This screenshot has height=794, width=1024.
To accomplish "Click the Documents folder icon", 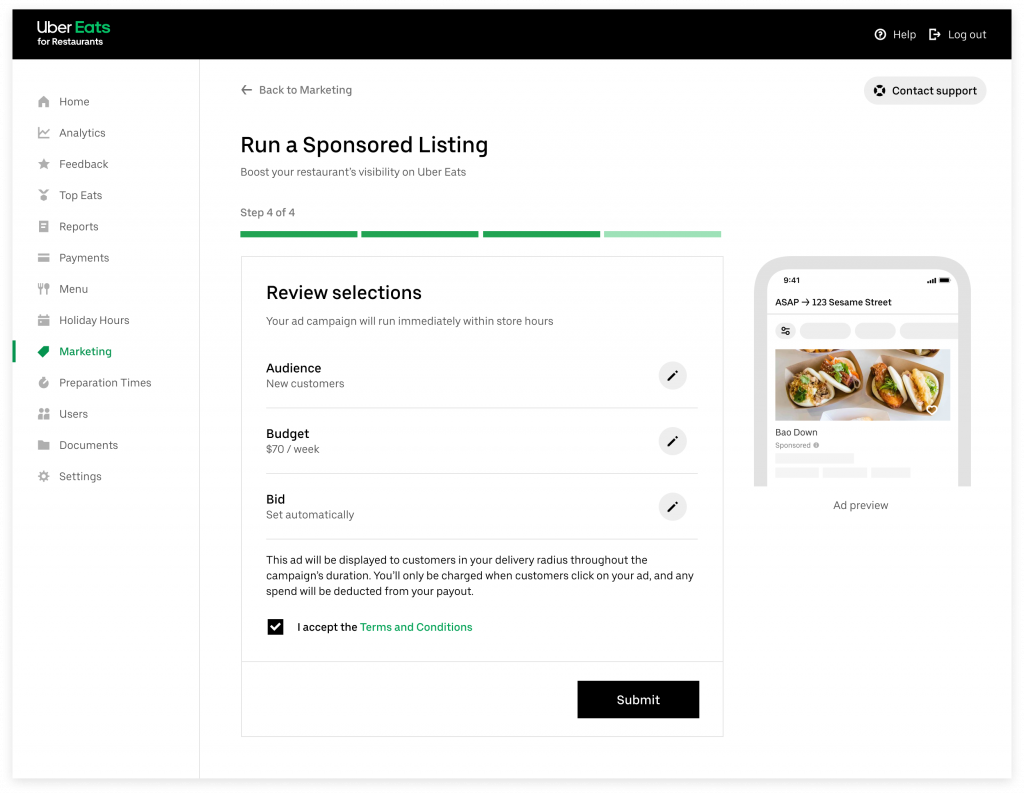I will [x=44, y=445].
